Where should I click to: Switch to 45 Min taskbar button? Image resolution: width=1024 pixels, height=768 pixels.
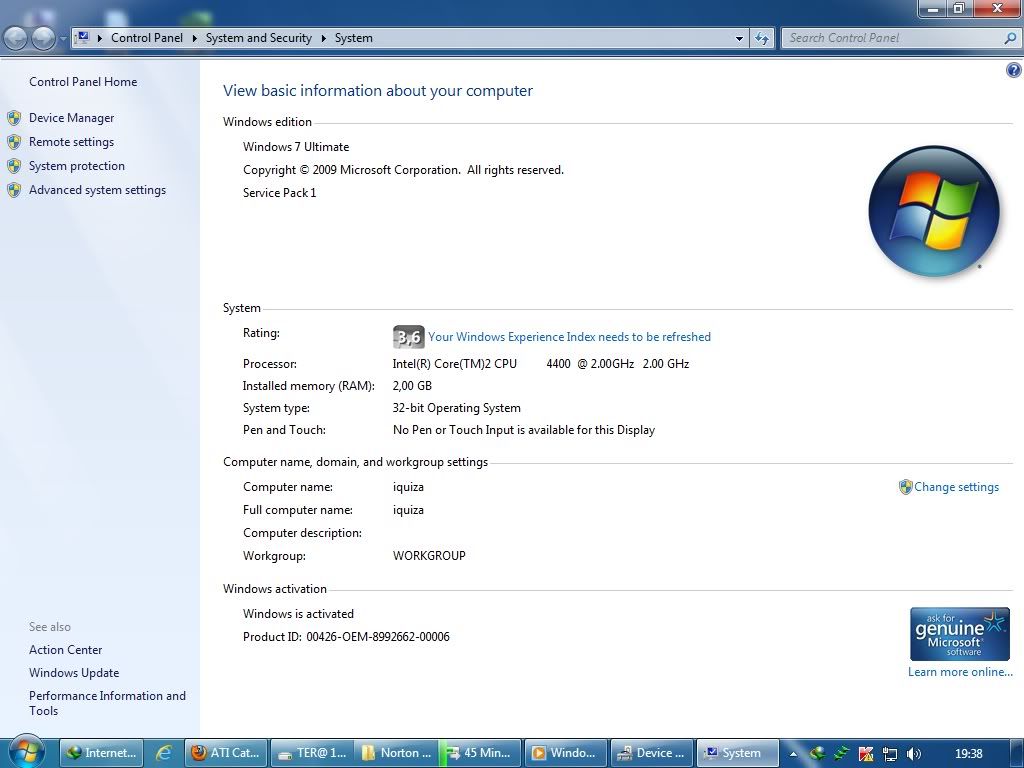[x=480, y=753]
